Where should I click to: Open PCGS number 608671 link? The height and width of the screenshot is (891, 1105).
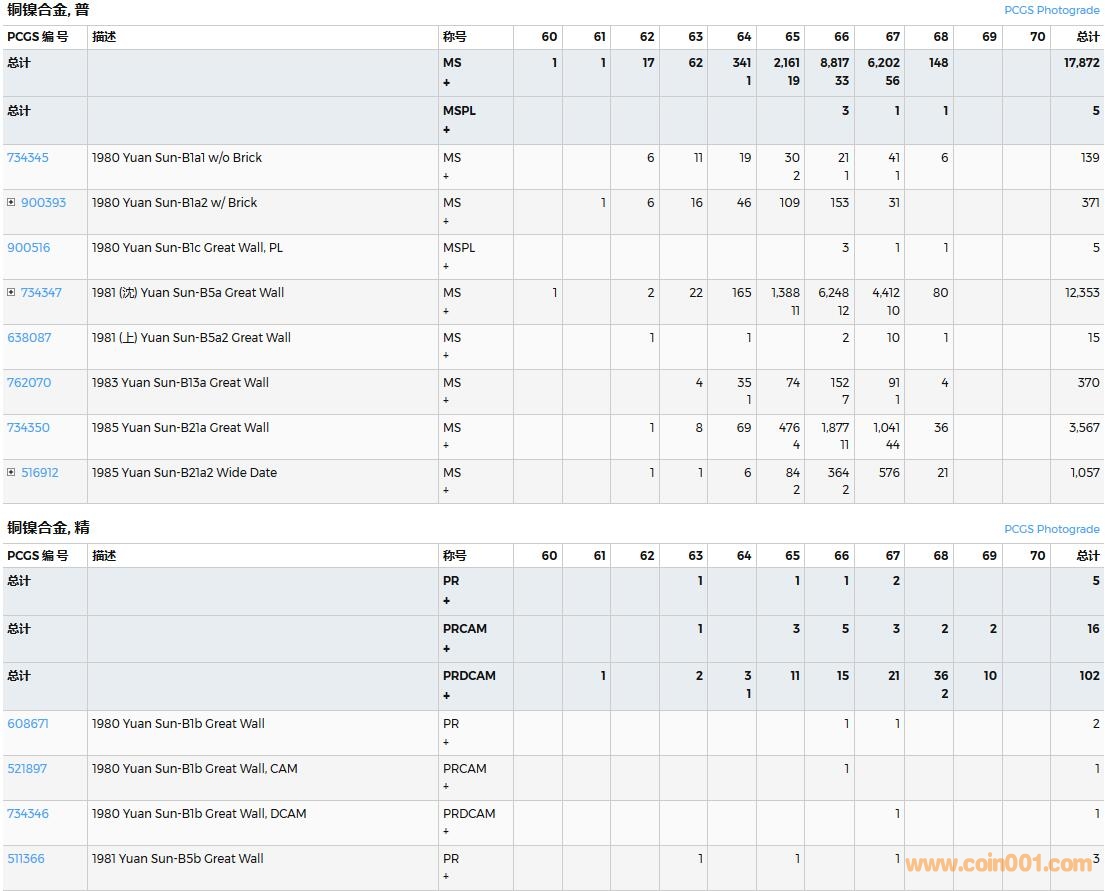coord(28,723)
